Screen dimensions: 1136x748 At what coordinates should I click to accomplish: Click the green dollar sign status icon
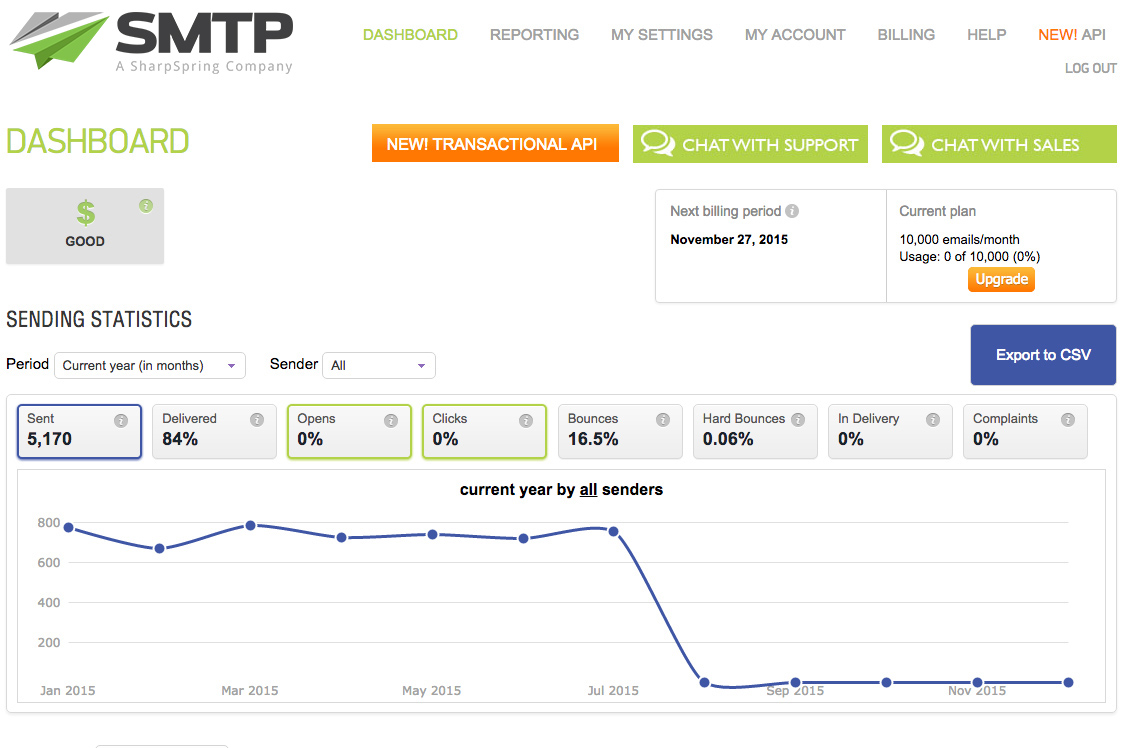click(86, 213)
